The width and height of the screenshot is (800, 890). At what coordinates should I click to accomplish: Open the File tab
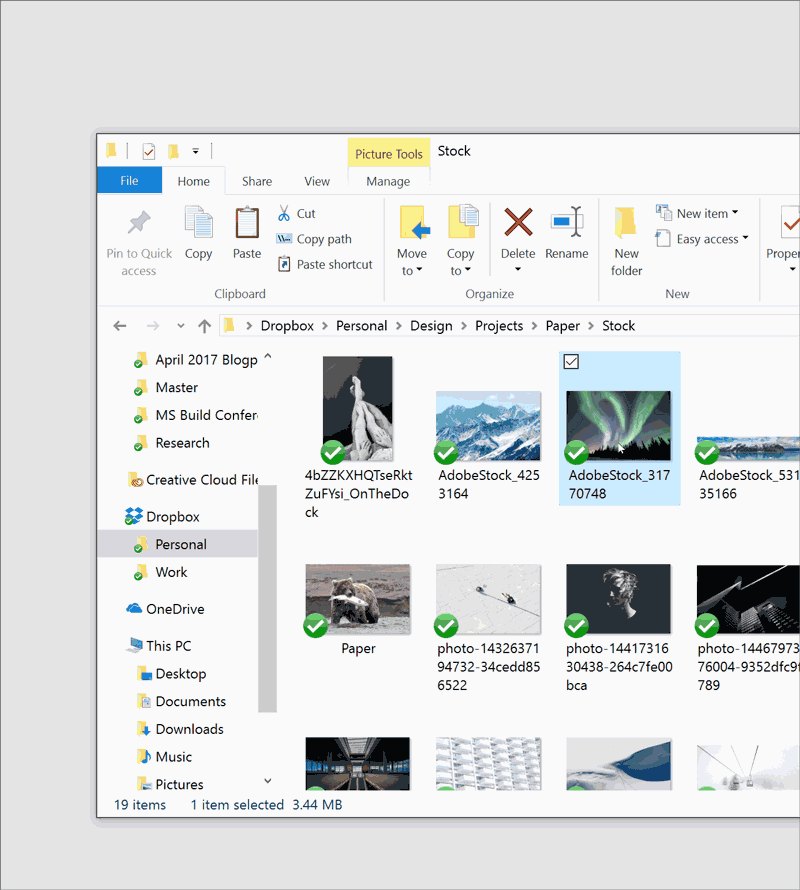(129, 180)
